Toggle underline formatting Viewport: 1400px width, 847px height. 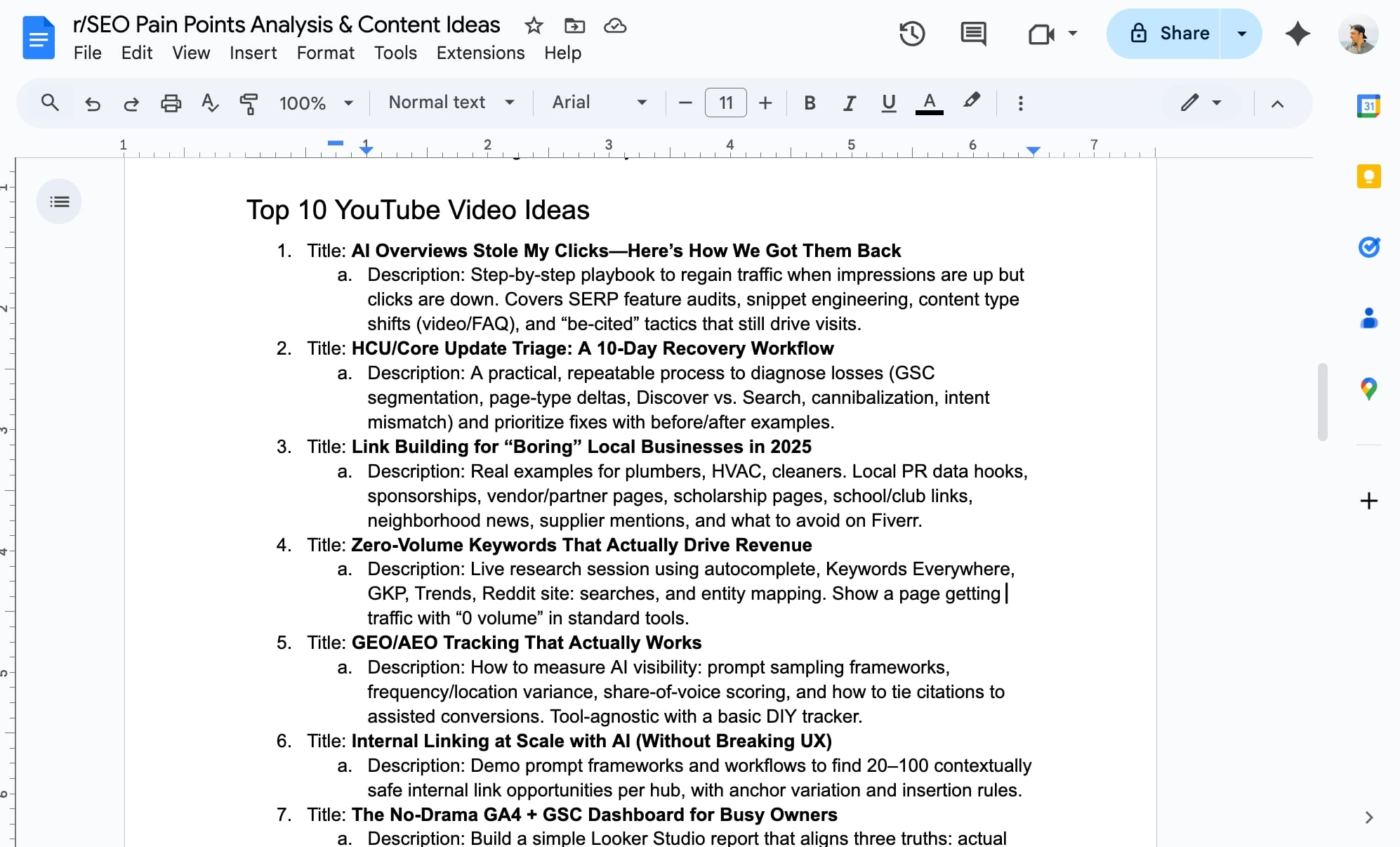coord(887,103)
